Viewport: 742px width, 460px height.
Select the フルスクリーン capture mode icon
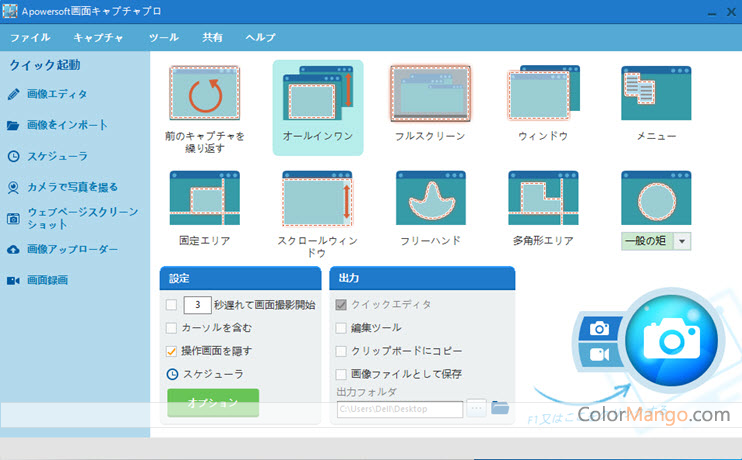click(431, 94)
